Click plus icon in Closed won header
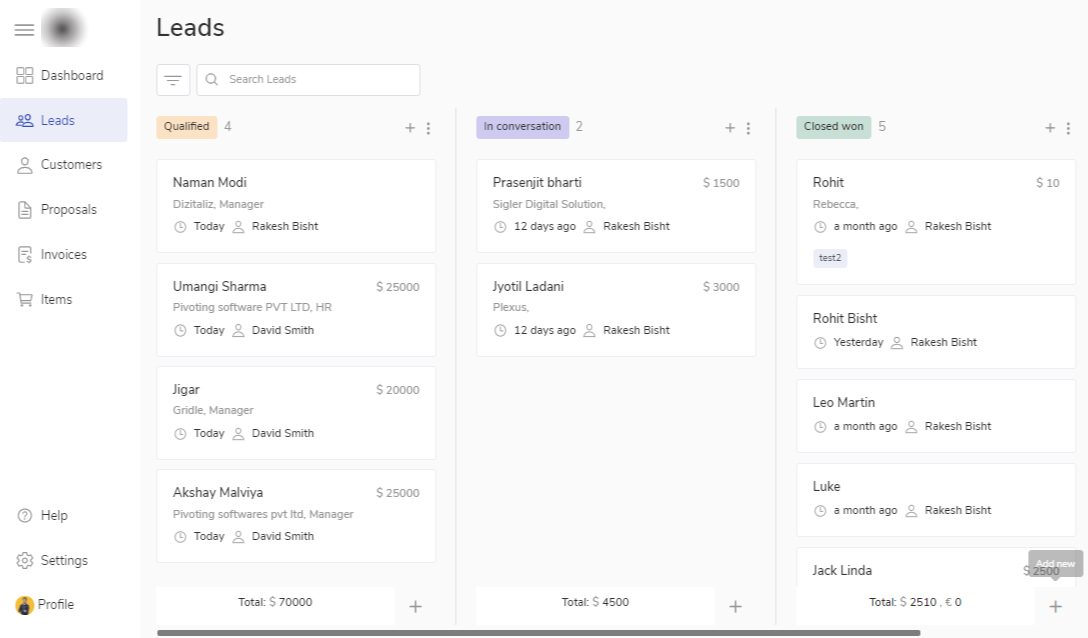 pyautogui.click(x=1049, y=128)
